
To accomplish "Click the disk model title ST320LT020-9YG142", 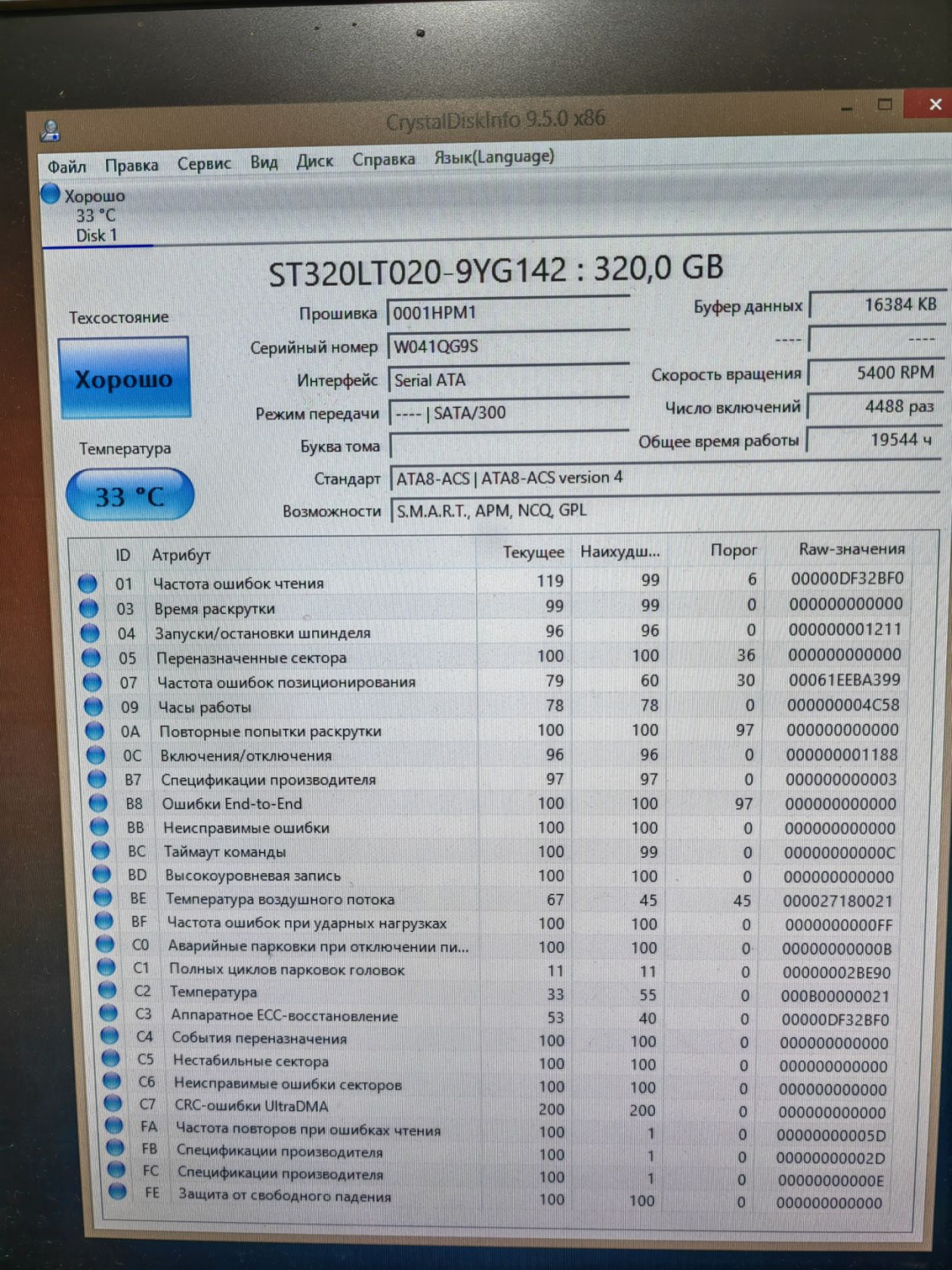I will tap(417, 271).
